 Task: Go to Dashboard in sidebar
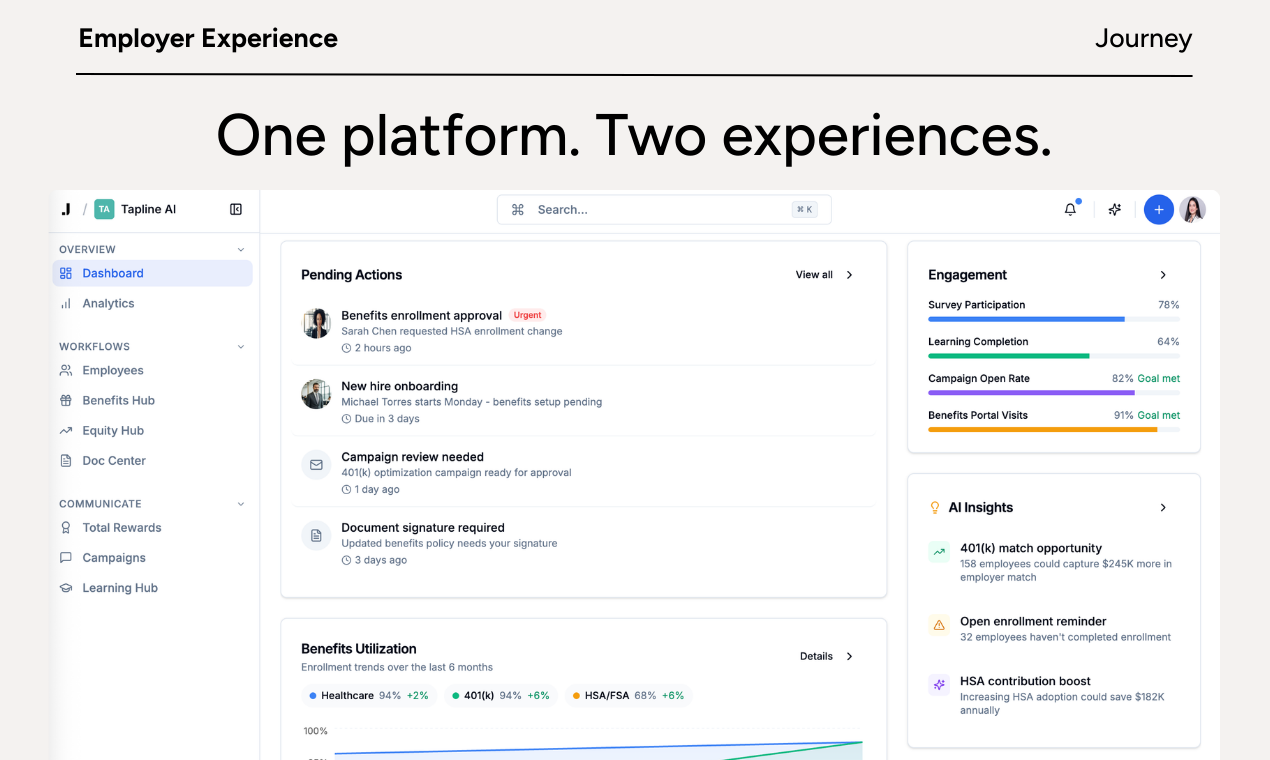click(x=152, y=273)
